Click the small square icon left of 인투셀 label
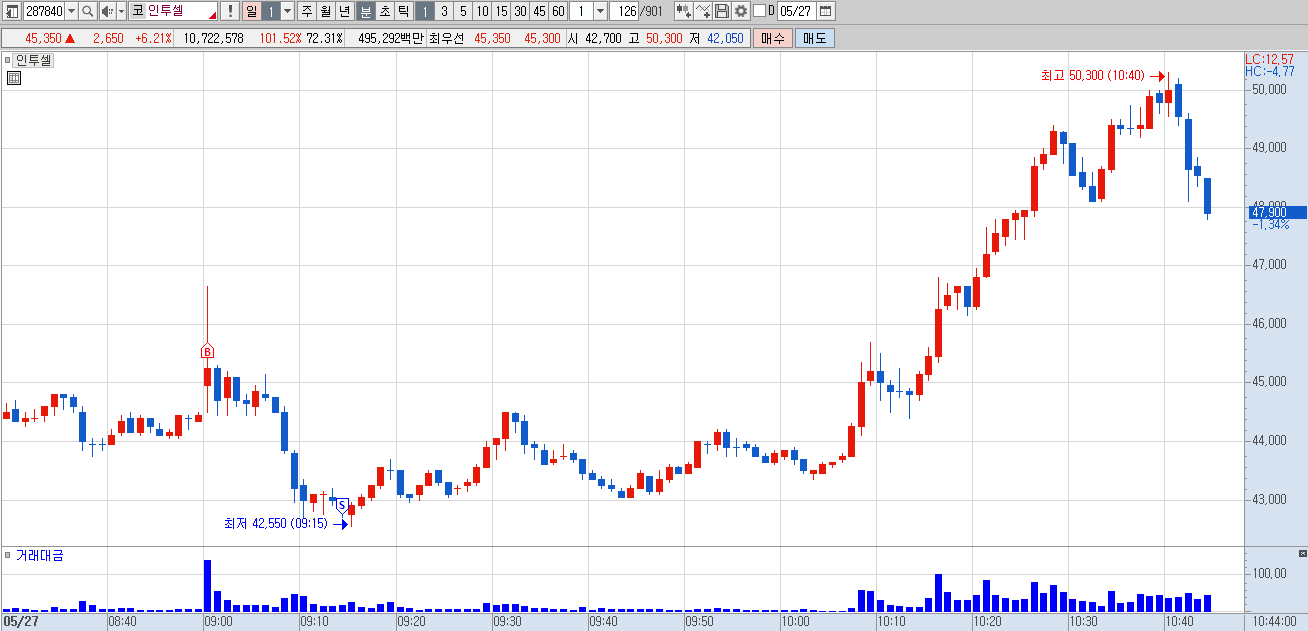This screenshot has width=1308, height=631. click(x=8, y=60)
